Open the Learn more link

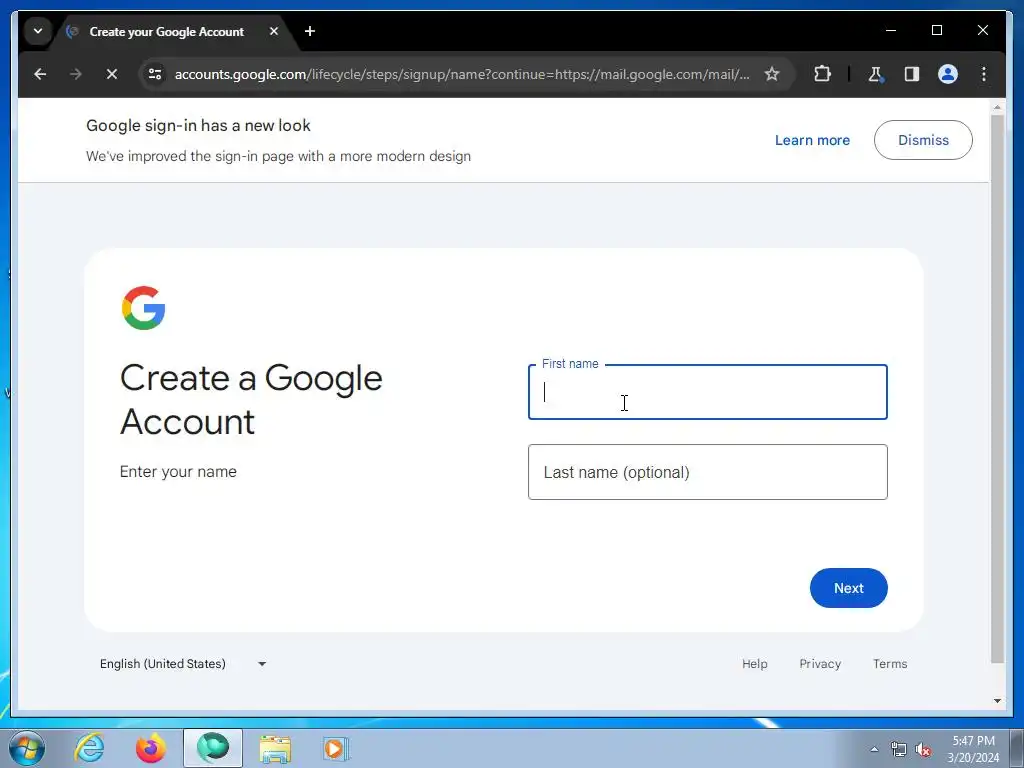point(812,140)
